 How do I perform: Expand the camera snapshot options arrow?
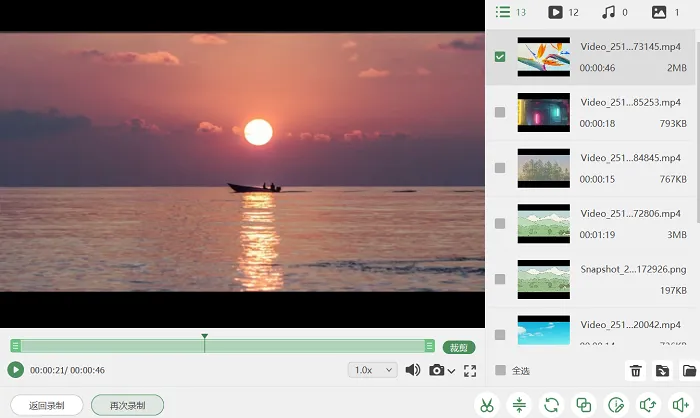[451, 371]
